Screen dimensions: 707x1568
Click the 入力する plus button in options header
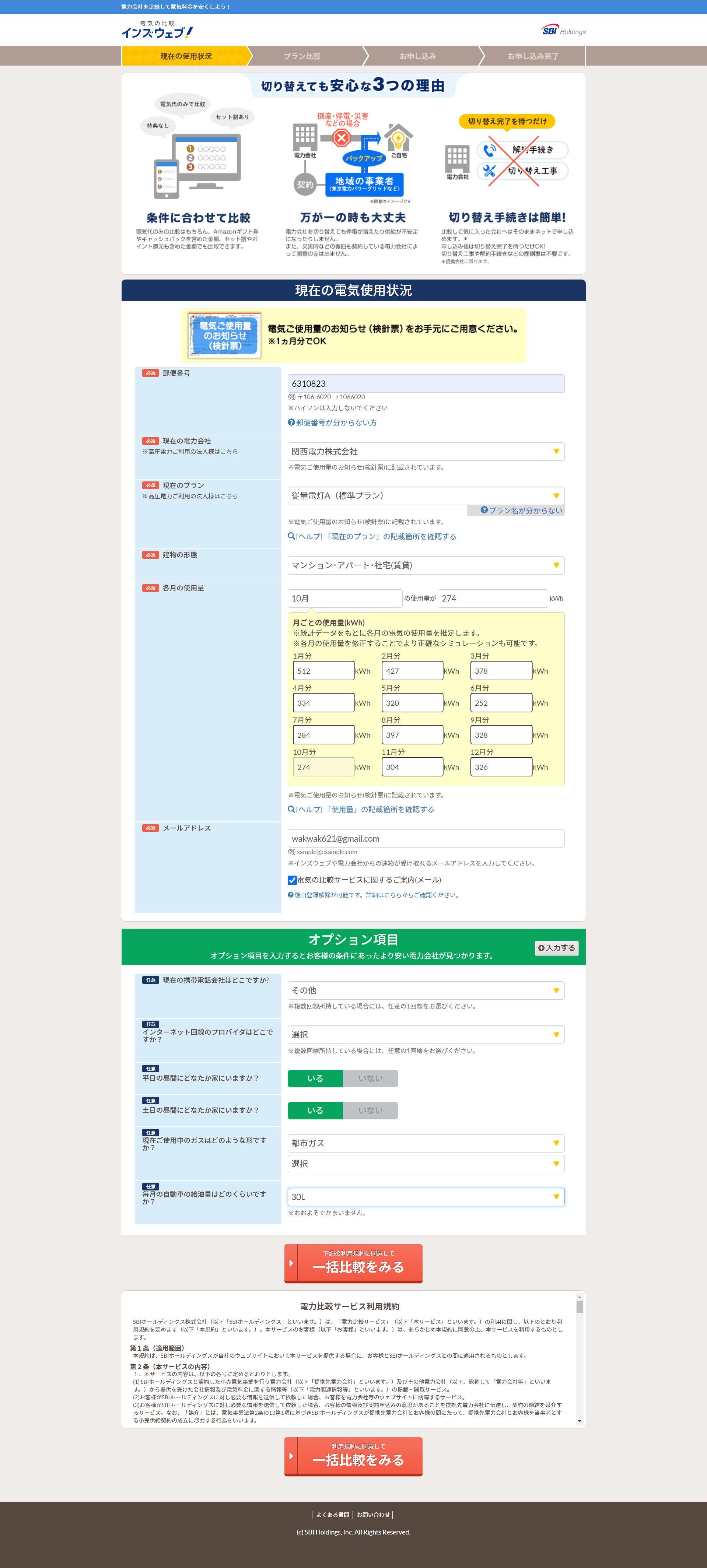tap(557, 948)
